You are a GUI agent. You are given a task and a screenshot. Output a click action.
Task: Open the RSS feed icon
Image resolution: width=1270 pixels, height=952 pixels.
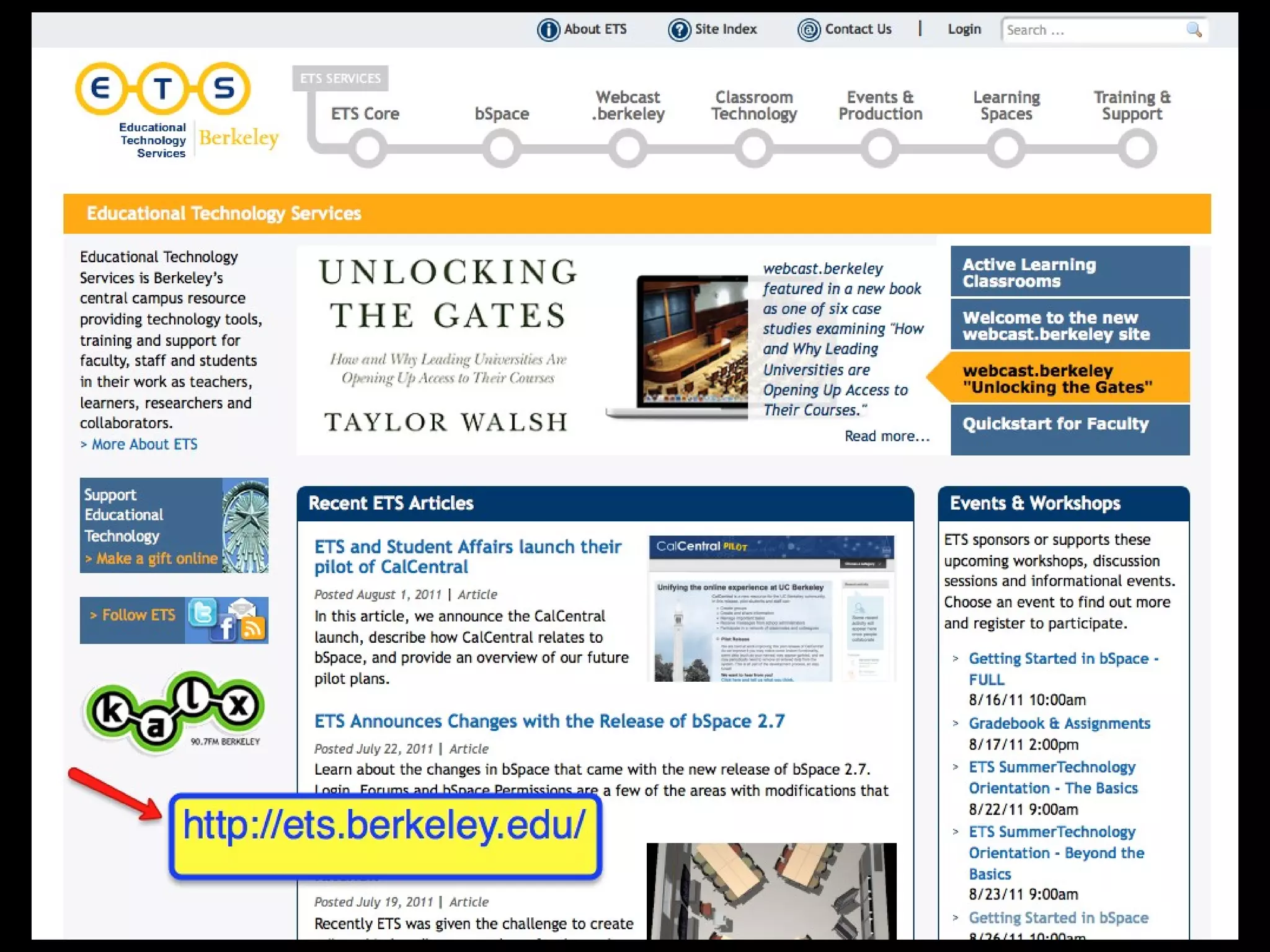point(253,628)
